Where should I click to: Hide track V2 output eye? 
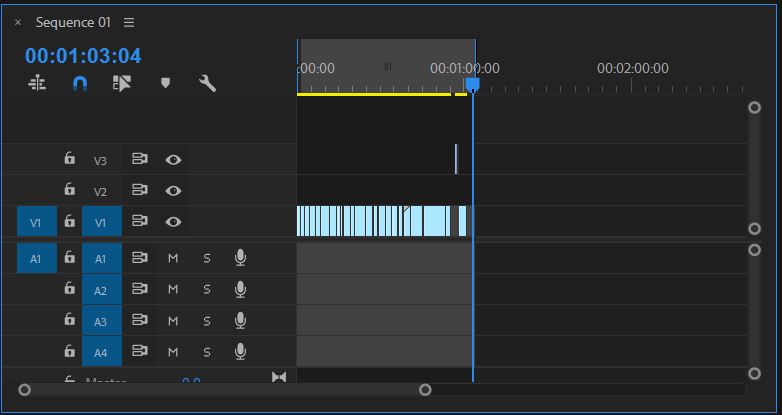173,191
